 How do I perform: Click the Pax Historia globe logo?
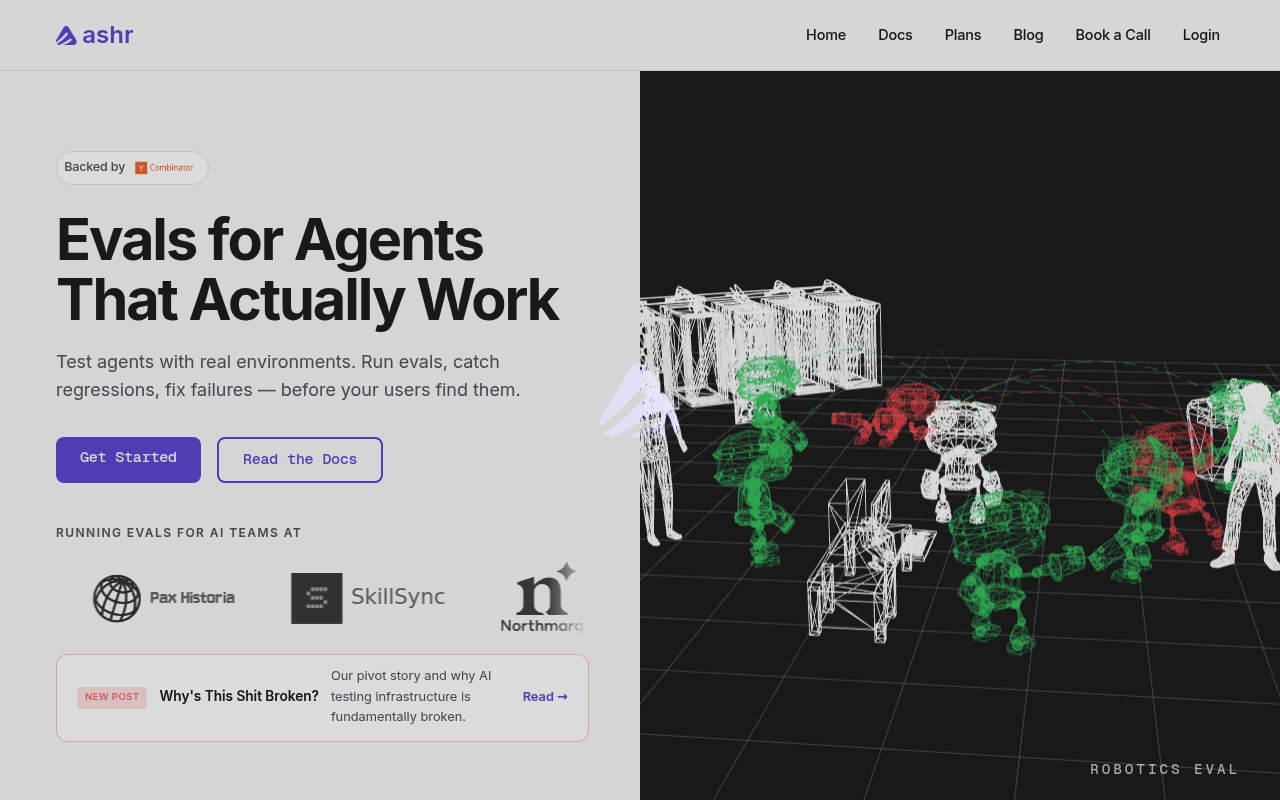[x=117, y=598]
